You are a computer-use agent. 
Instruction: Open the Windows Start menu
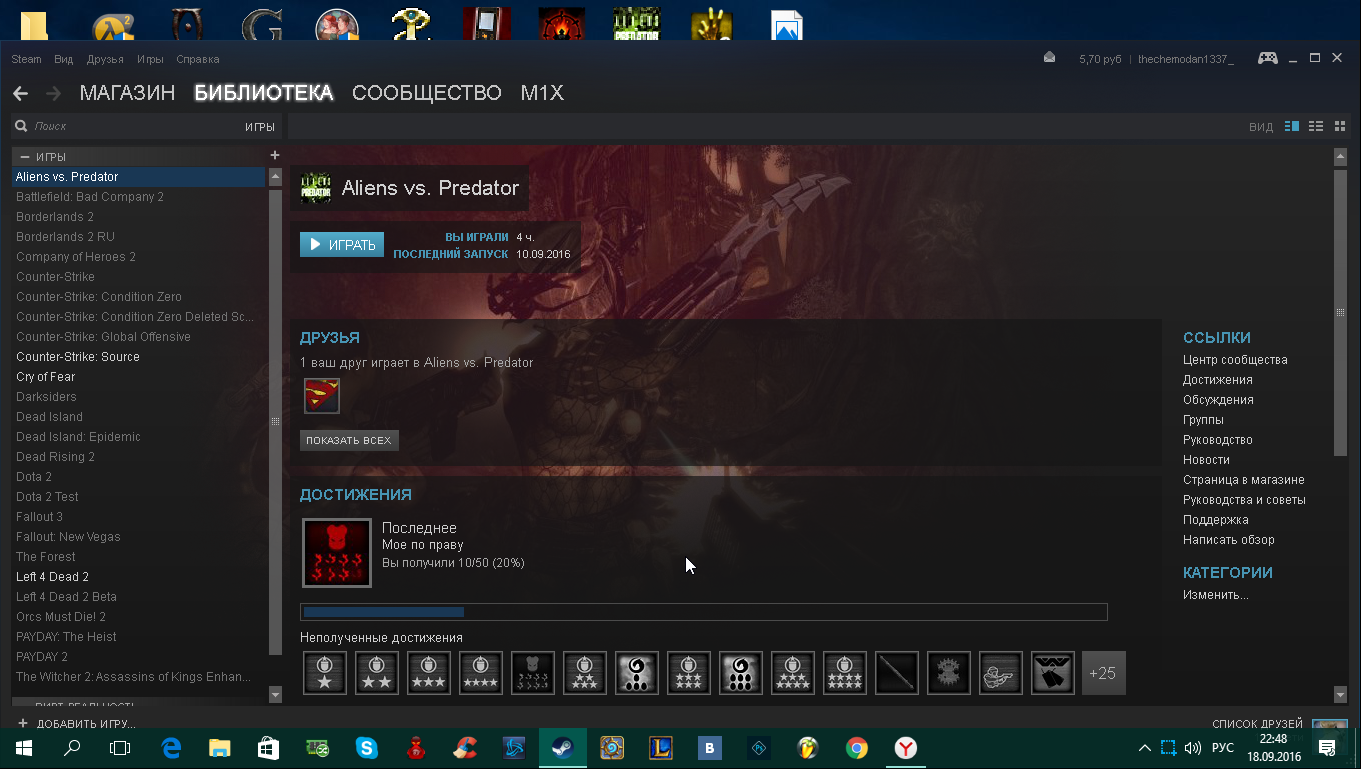[x=24, y=747]
